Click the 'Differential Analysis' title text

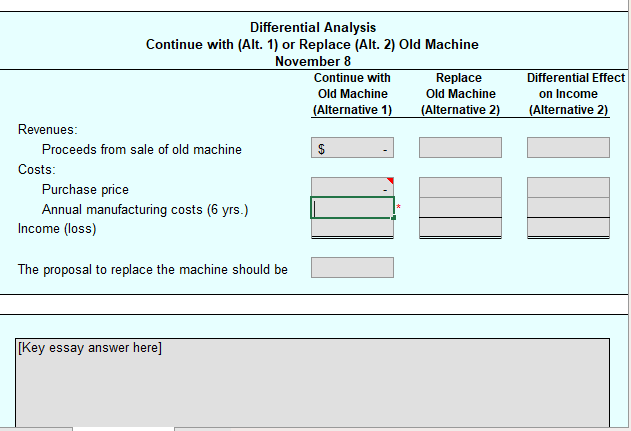tap(313, 27)
